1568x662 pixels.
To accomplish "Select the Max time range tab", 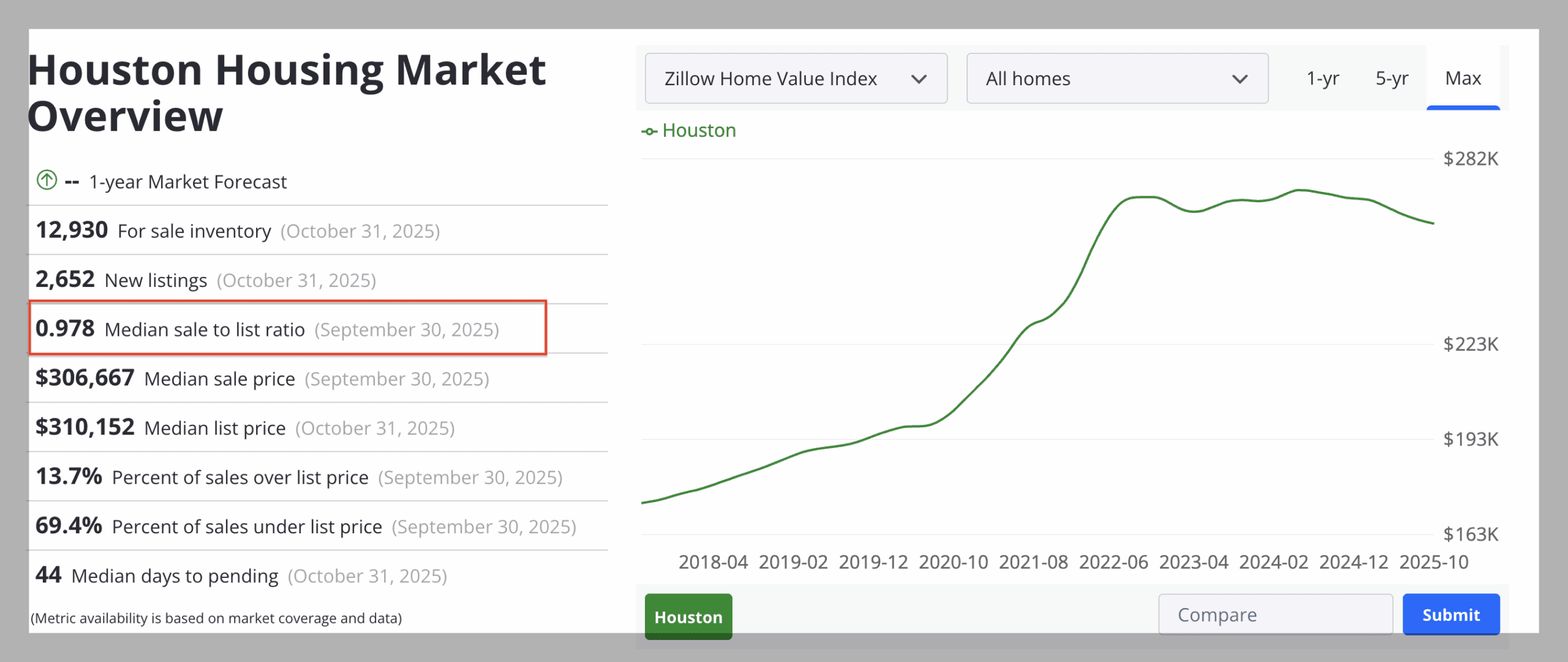I will click(1463, 78).
